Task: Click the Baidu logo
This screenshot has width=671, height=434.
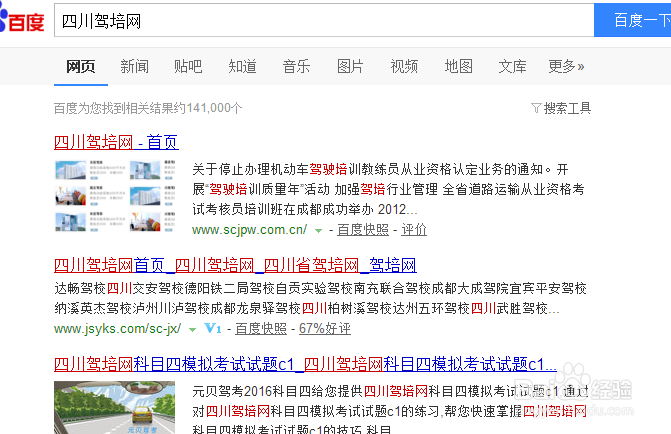Action: (21, 19)
